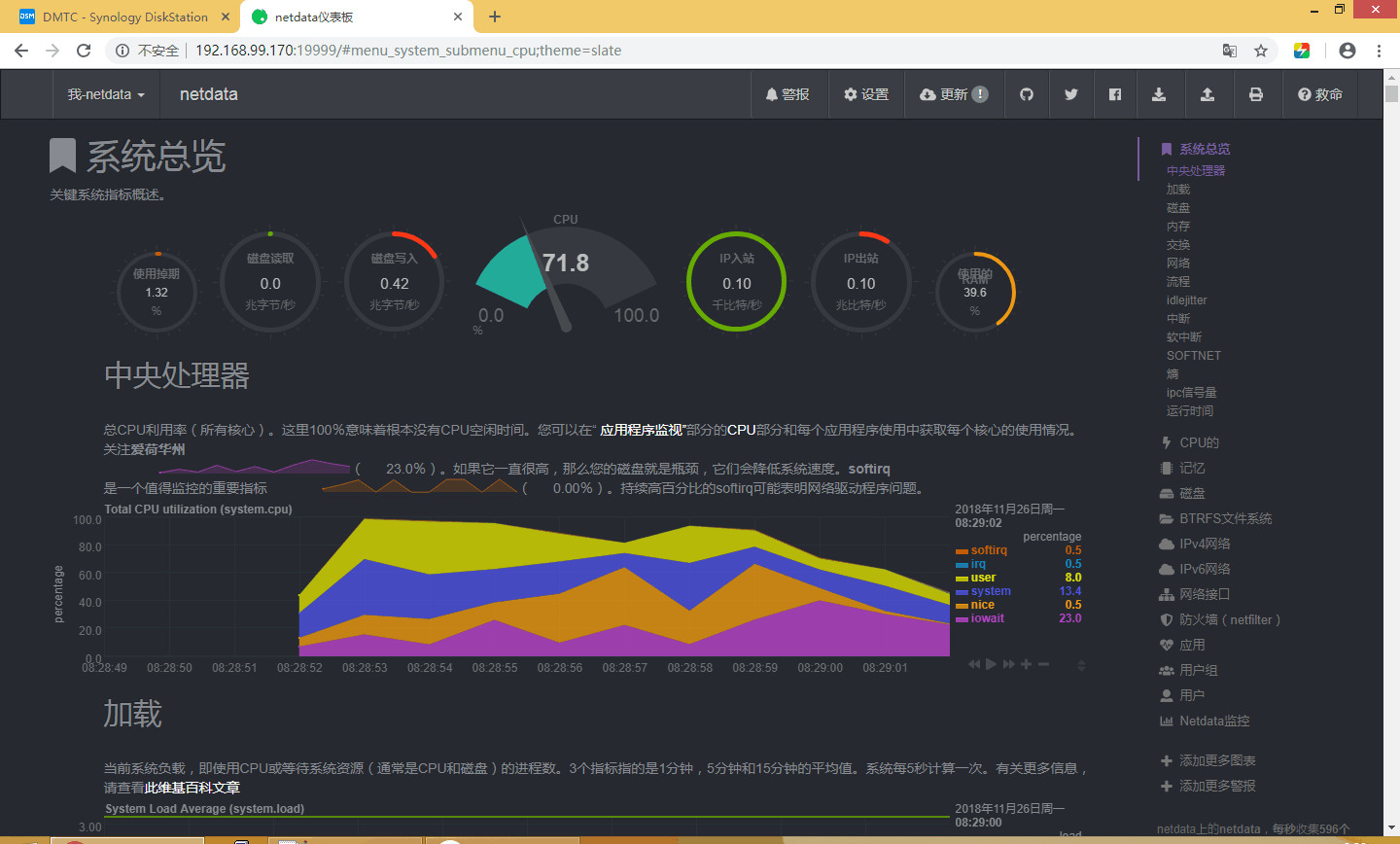
Task: Switch to the DMTC - Synology DiskStation tab
Action: point(125,17)
